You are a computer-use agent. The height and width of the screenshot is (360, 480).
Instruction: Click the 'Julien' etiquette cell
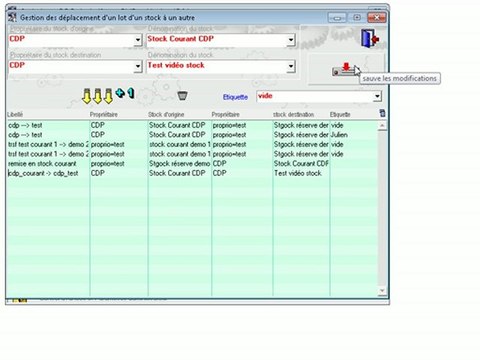(x=339, y=135)
